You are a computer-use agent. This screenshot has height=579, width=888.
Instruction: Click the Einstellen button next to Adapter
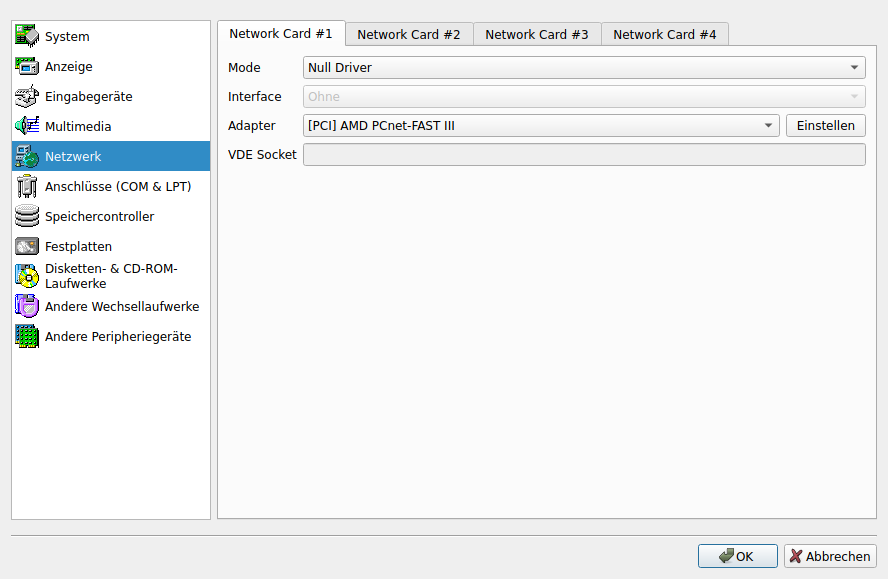[825, 126]
